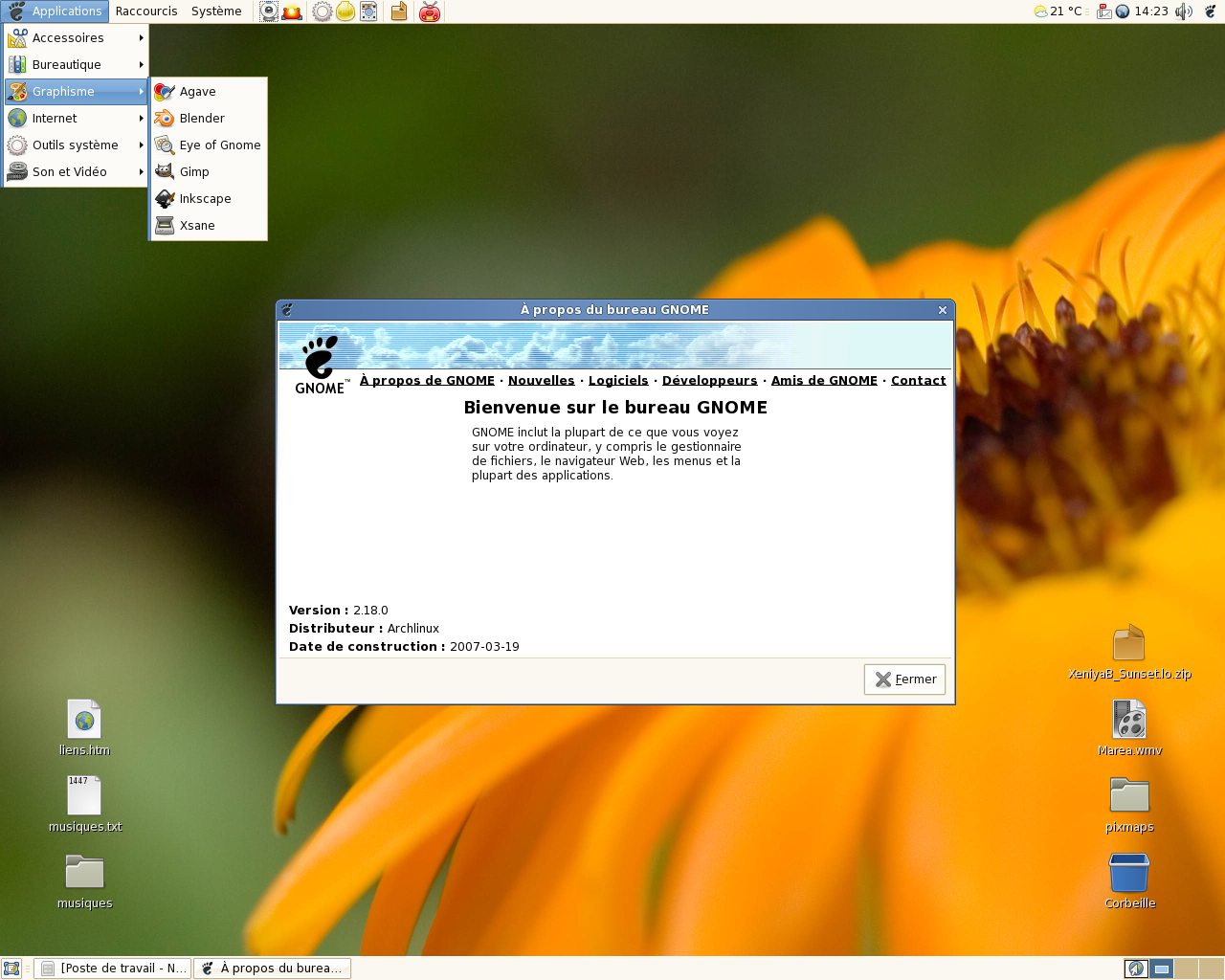Click the weather applet showing 21 °C
This screenshot has height=980, width=1225.
[1058, 11]
